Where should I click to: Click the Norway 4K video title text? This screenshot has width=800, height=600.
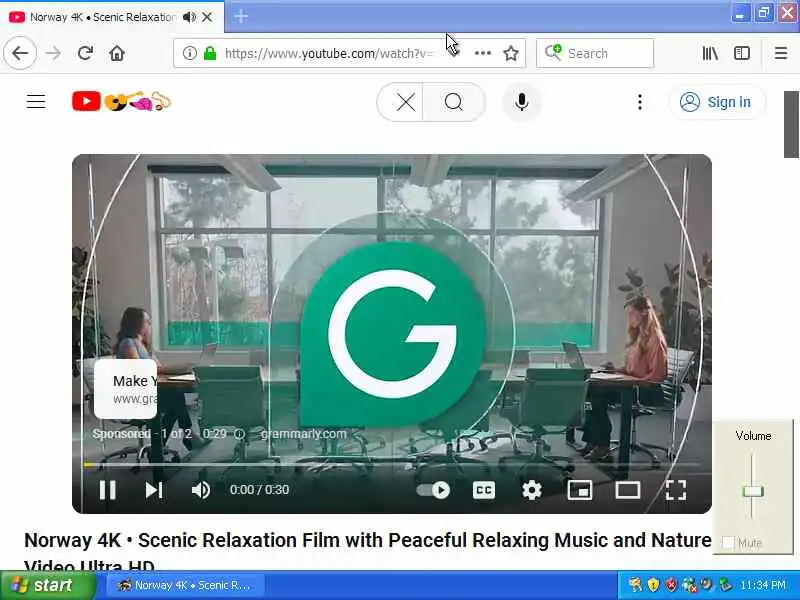point(368,553)
